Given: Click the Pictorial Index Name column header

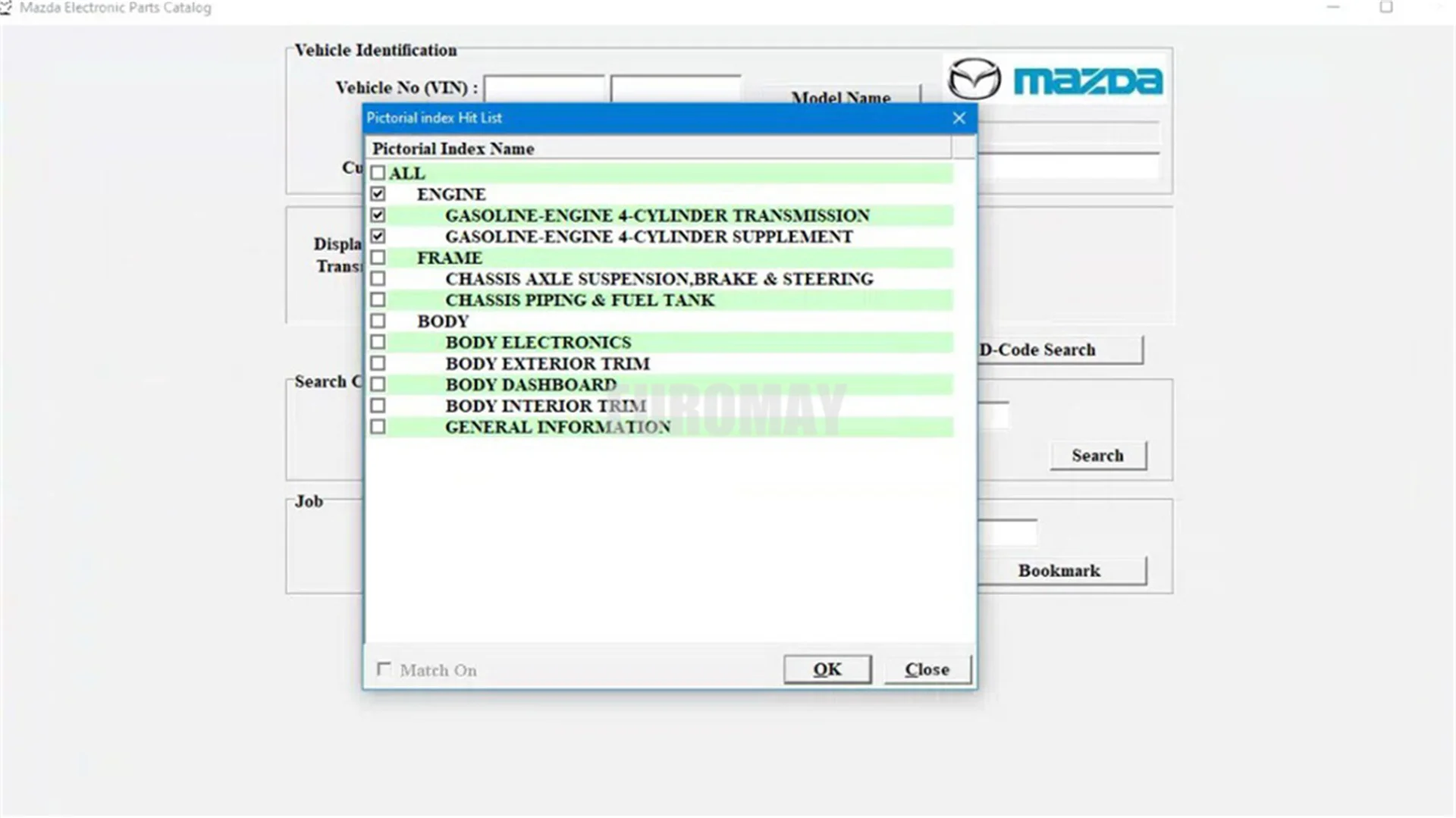Looking at the screenshot, I should (657, 149).
